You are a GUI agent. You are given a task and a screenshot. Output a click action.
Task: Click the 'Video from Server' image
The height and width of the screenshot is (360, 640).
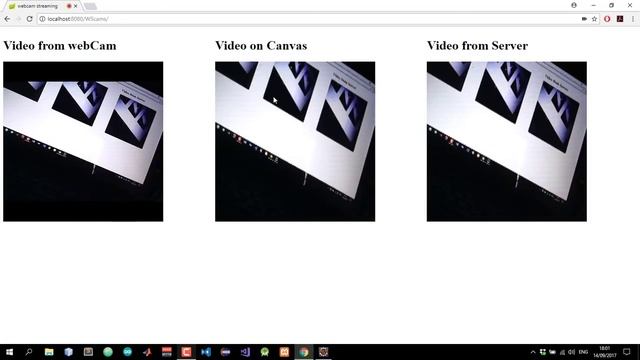tap(507, 142)
